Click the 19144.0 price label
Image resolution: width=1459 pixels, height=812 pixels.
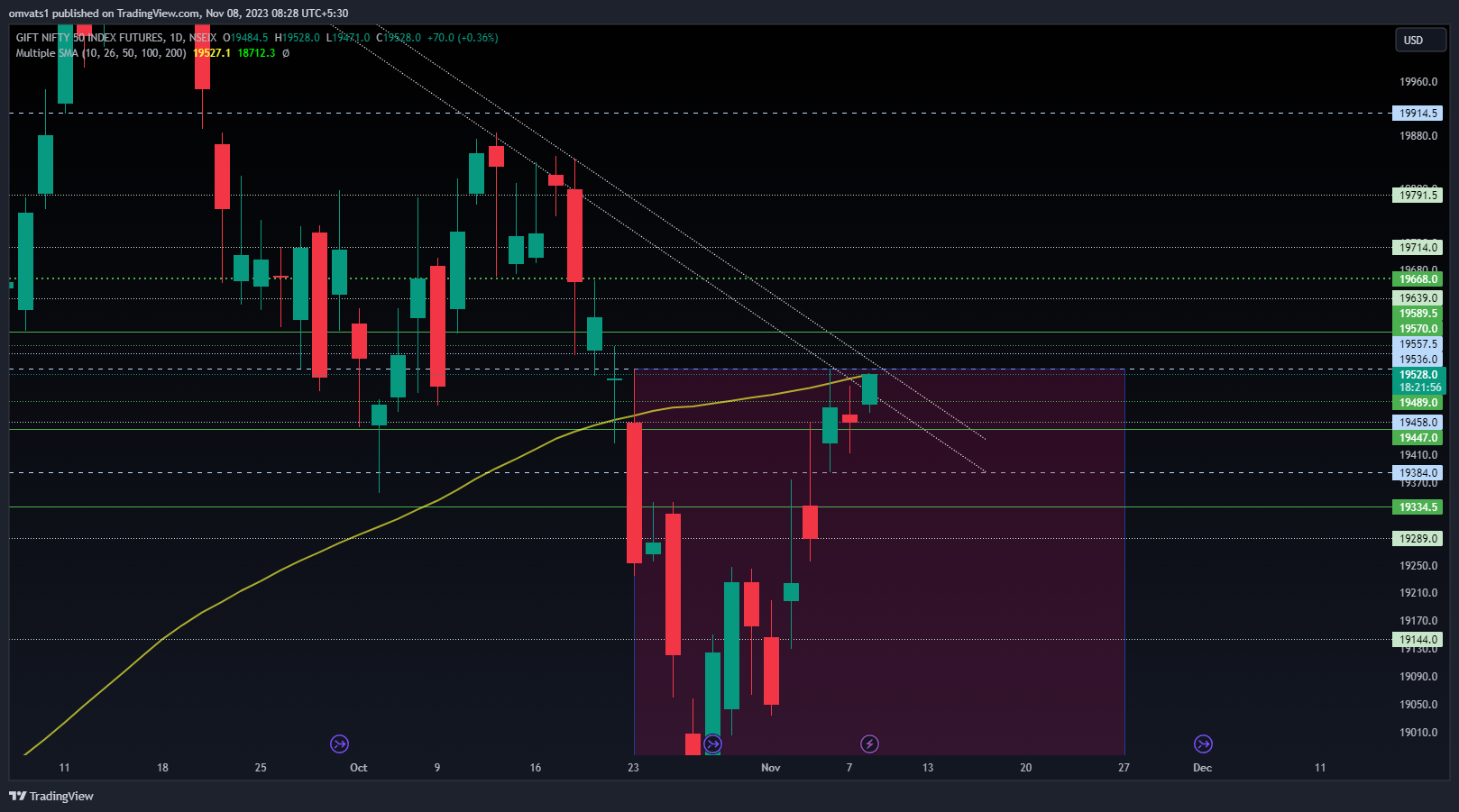click(x=1418, y=640)
